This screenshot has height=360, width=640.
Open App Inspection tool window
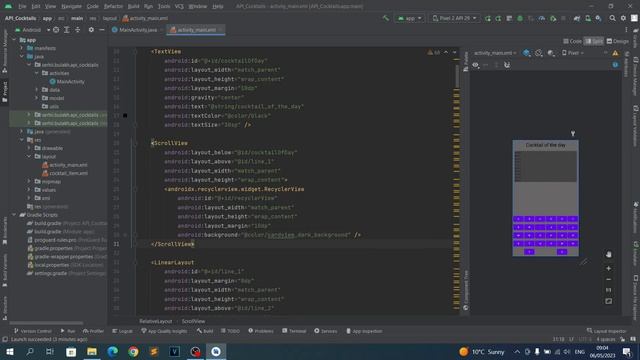[364, 331]
